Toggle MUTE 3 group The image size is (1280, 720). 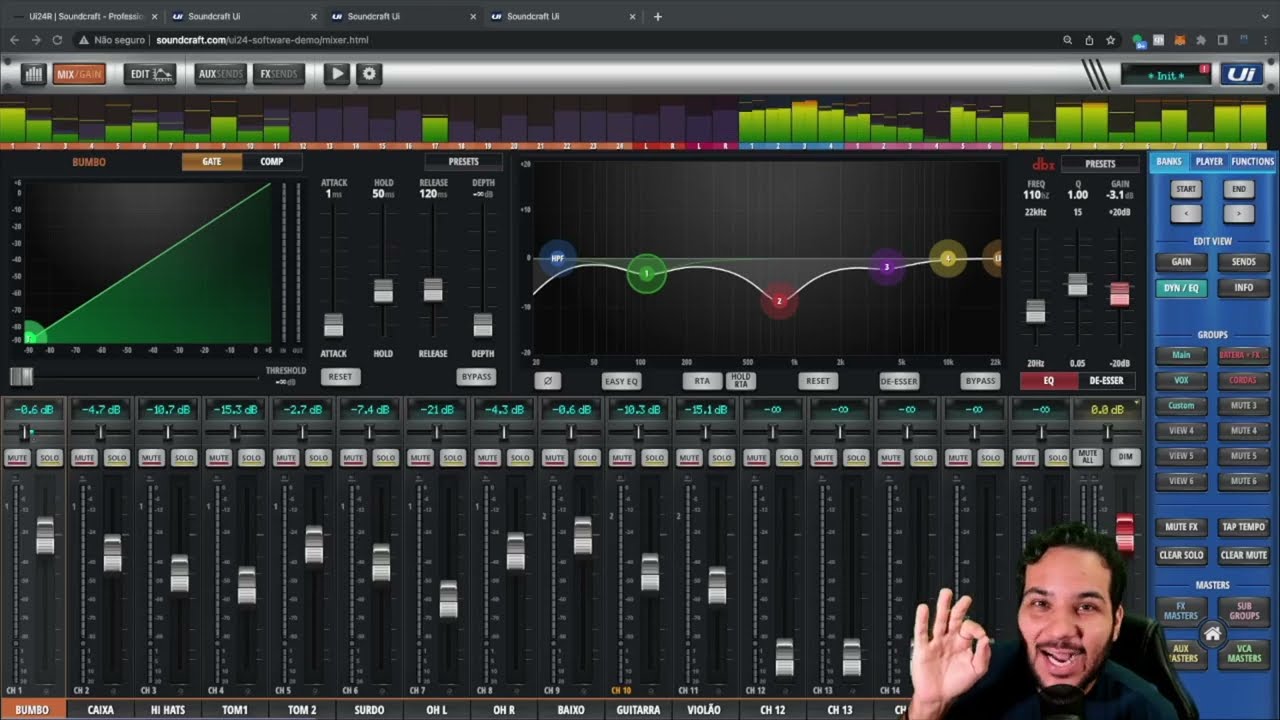pyautogui.click(x=1244, y=406)
